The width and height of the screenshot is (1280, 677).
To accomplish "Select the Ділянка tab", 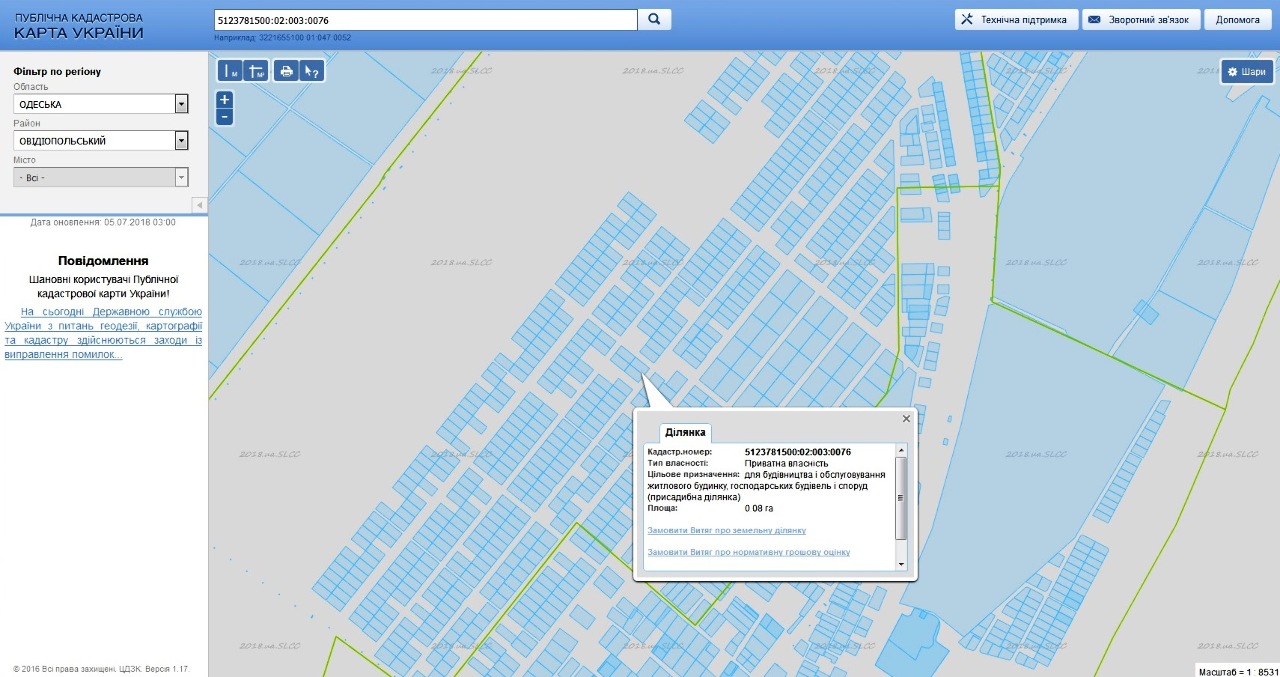I will [685, 432].
